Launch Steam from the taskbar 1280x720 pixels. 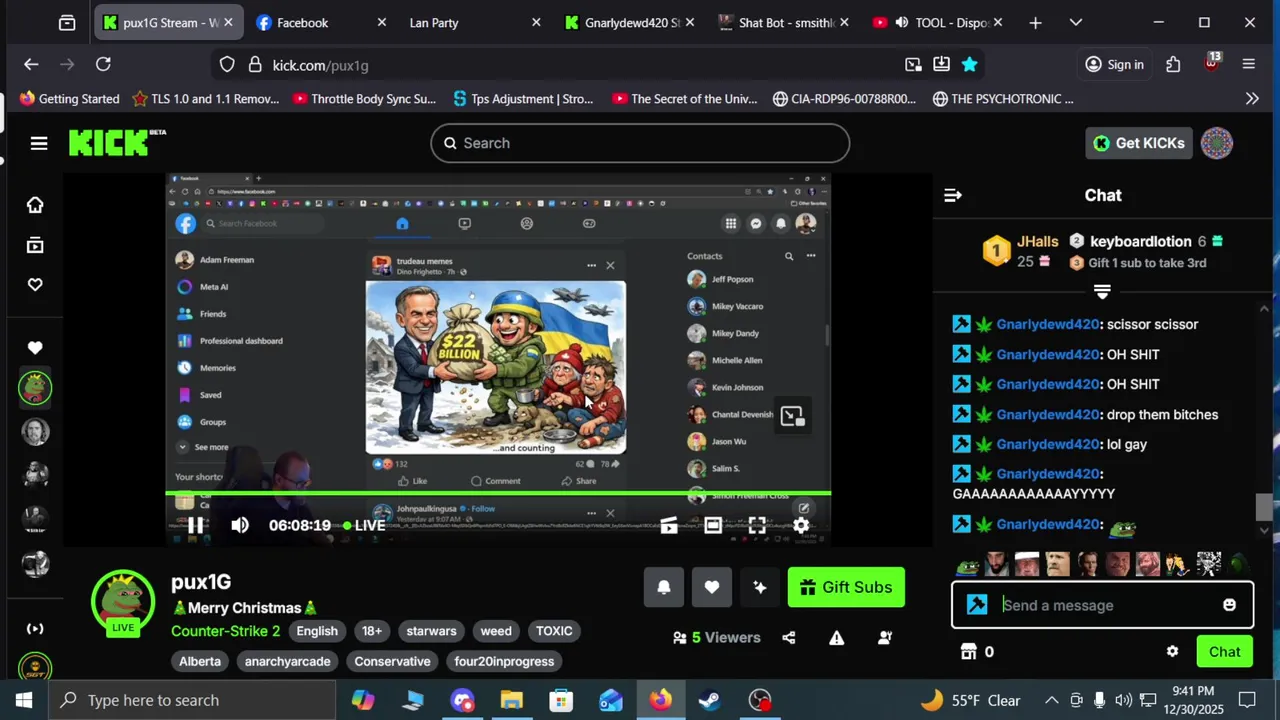[x=710, y=700]
